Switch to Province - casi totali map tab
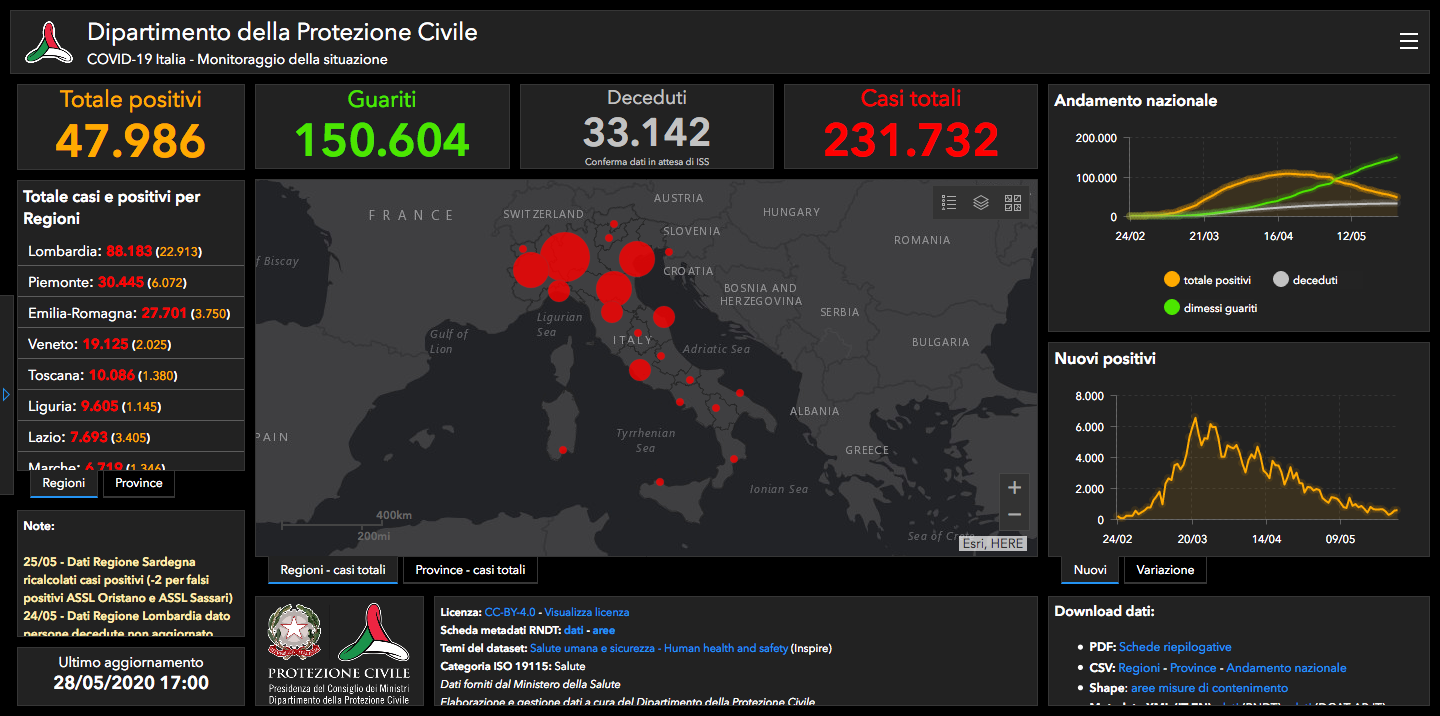This screenshot has height=716, width=1440. (470, 570)
